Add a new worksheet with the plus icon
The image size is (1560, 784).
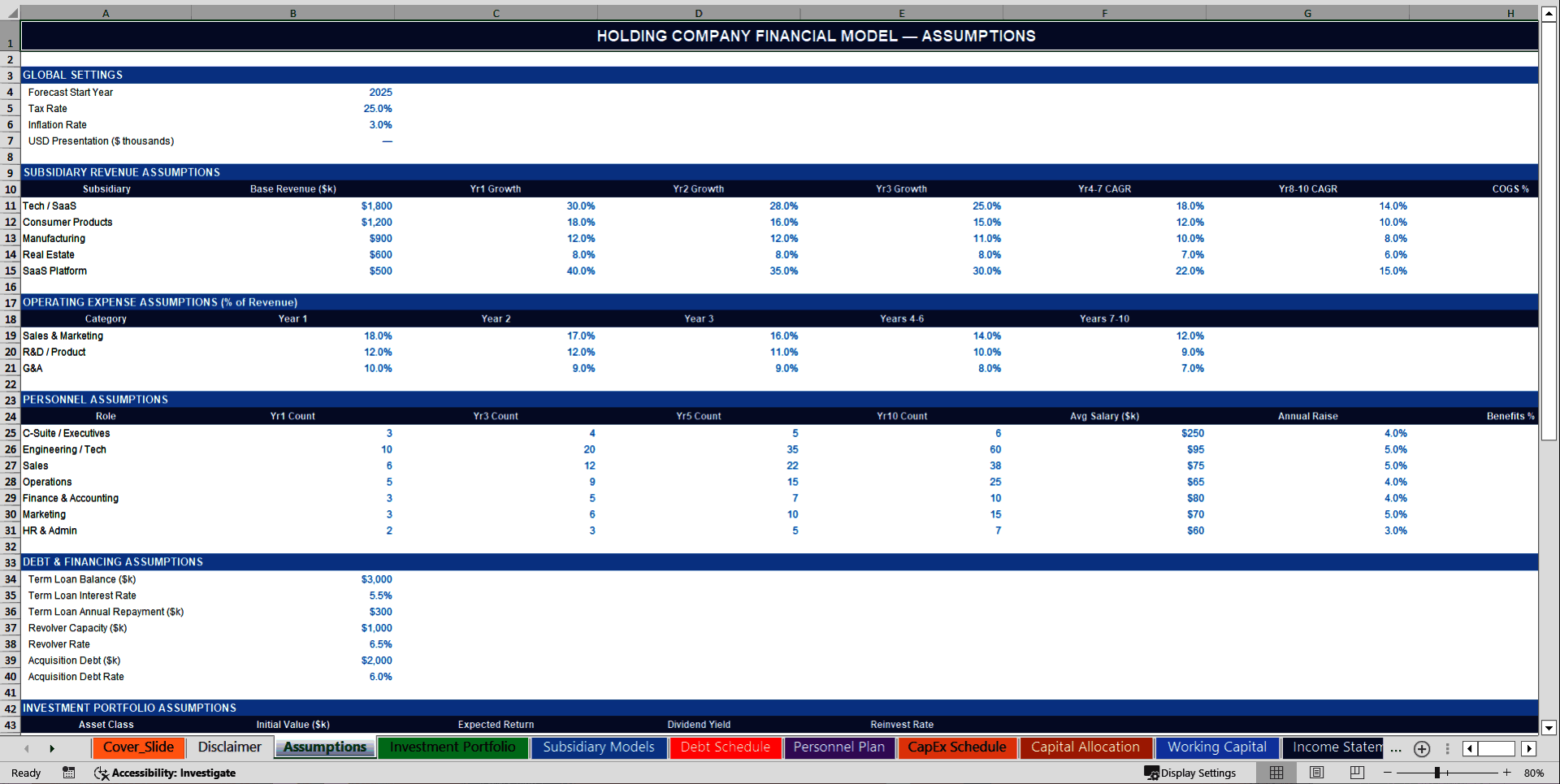pos(1422,748)
